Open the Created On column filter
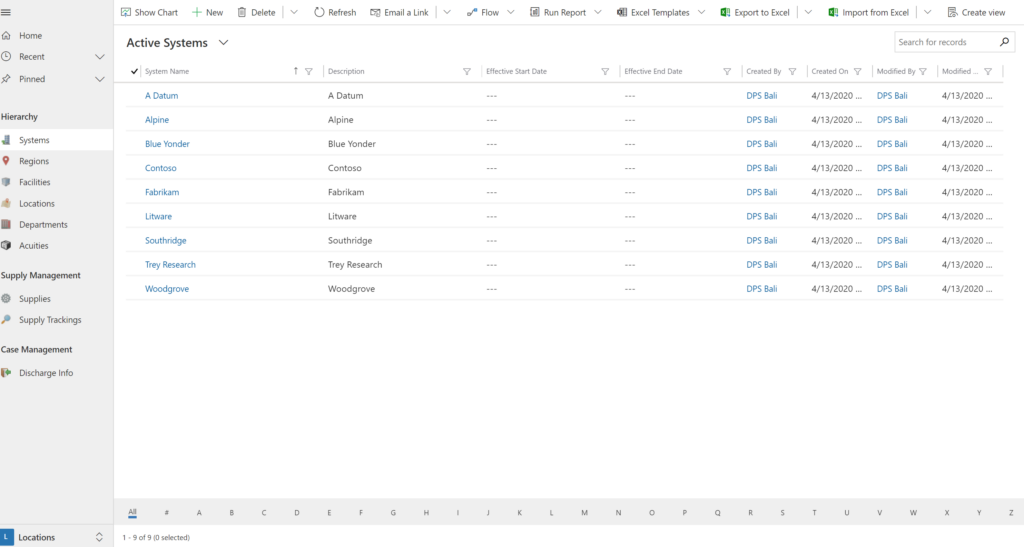Image resolution: width=1024 pixels, height=547 pixels. coord(857,72)
